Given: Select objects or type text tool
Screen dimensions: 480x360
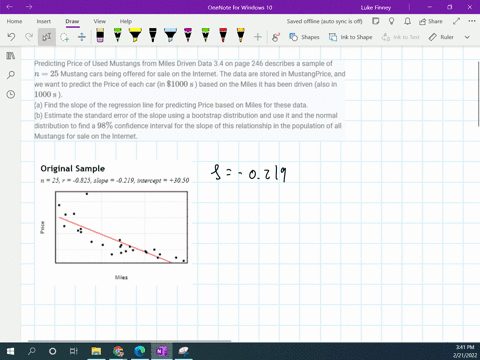Looking at the screenshot, I should (47, 37).
